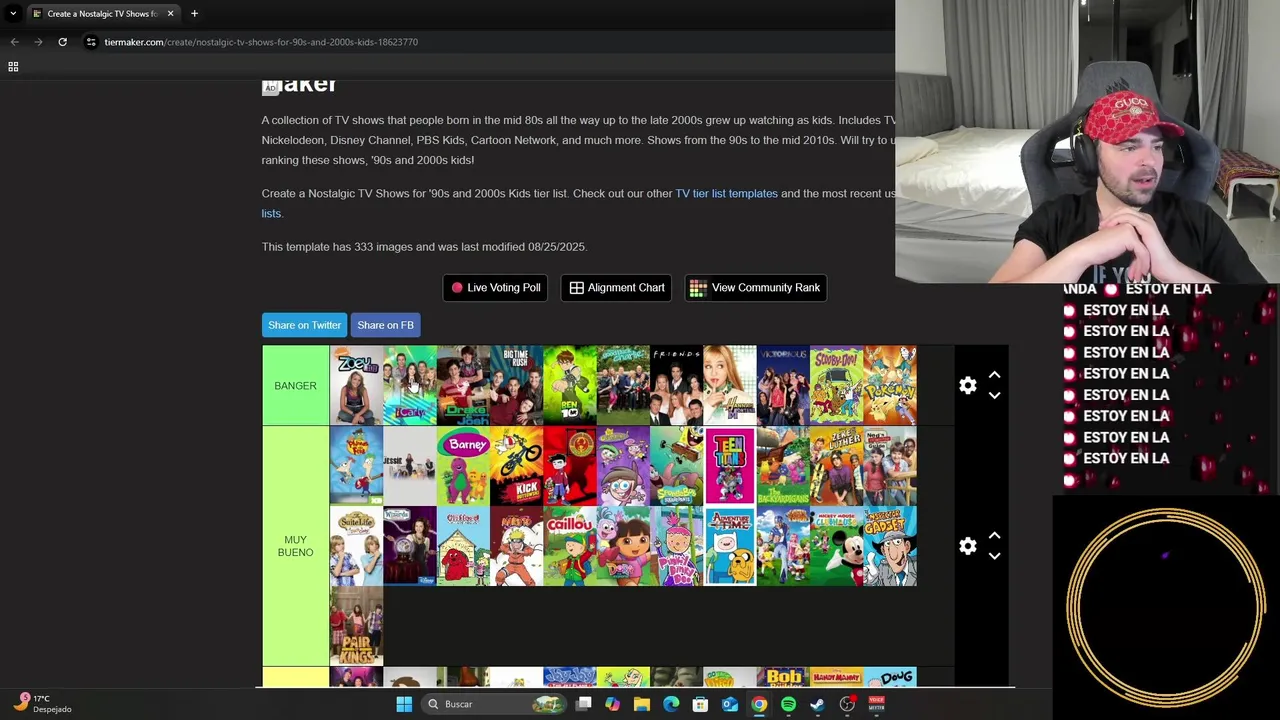This screenshot has width=1280, height=720.
Task: Select the Ben 10 poster
Action: pos(570,386)
